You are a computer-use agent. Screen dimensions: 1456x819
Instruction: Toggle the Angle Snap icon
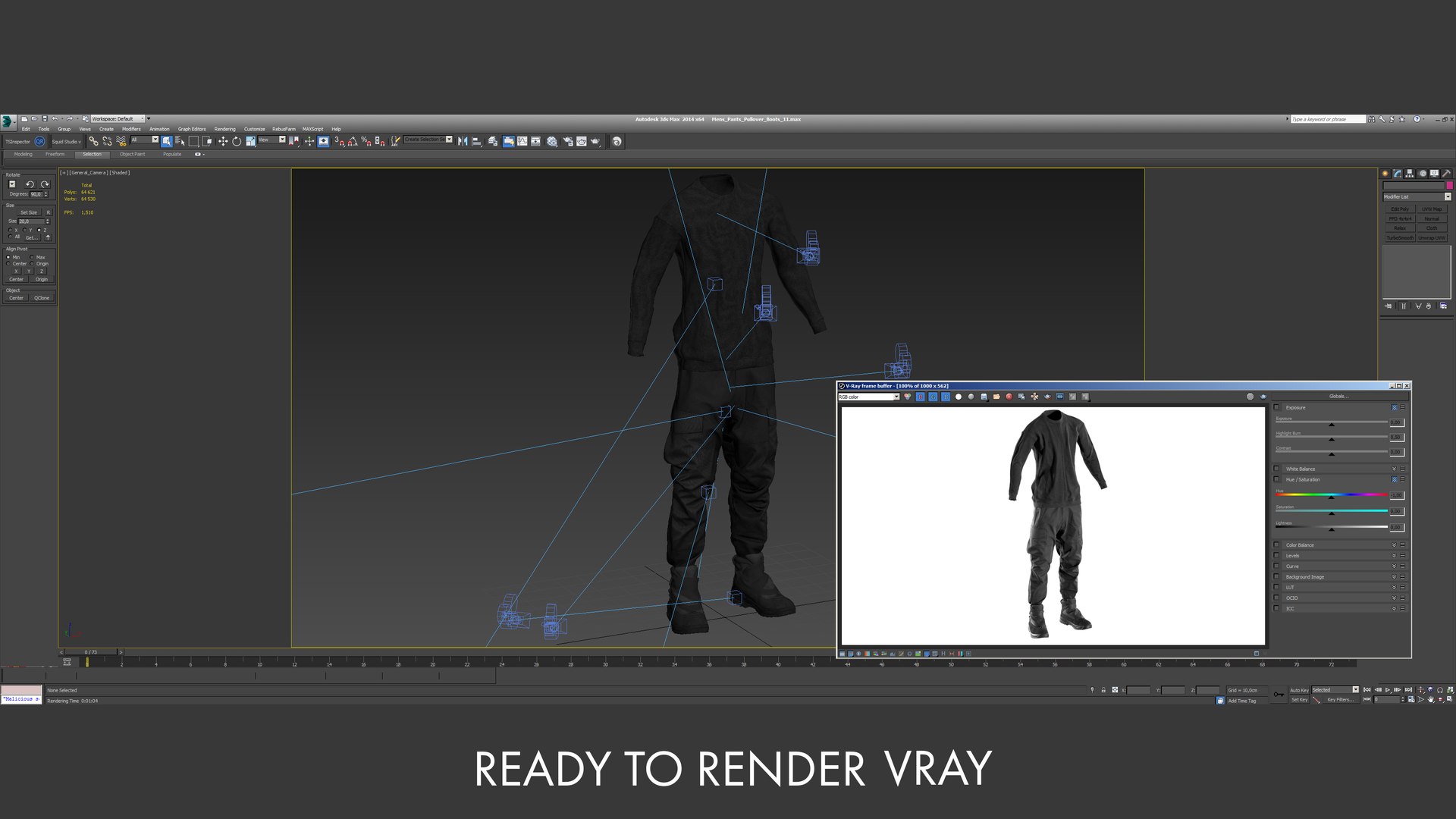click(353, 141)
